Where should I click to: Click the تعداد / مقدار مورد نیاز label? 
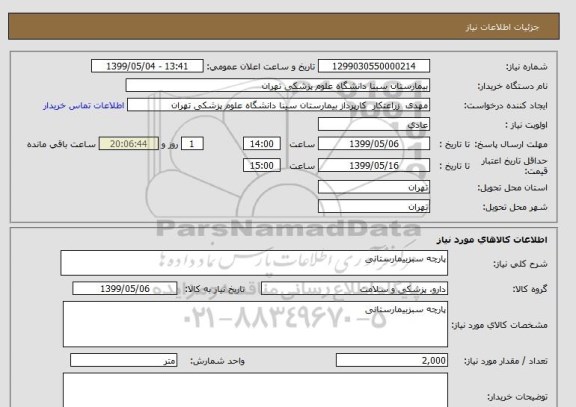(506, 361)
